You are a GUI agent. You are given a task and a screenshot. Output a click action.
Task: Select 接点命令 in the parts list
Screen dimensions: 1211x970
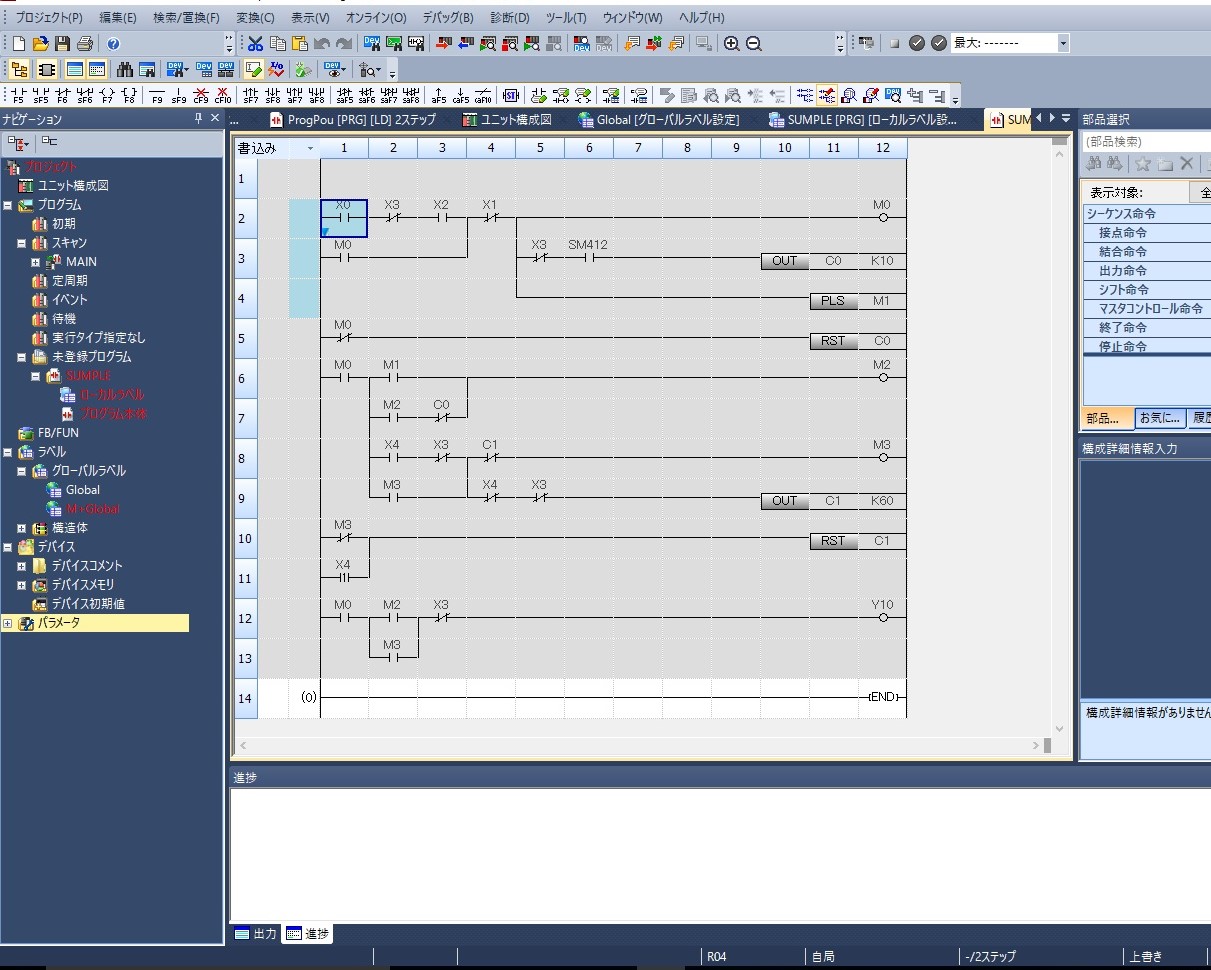coord(1123,233)
